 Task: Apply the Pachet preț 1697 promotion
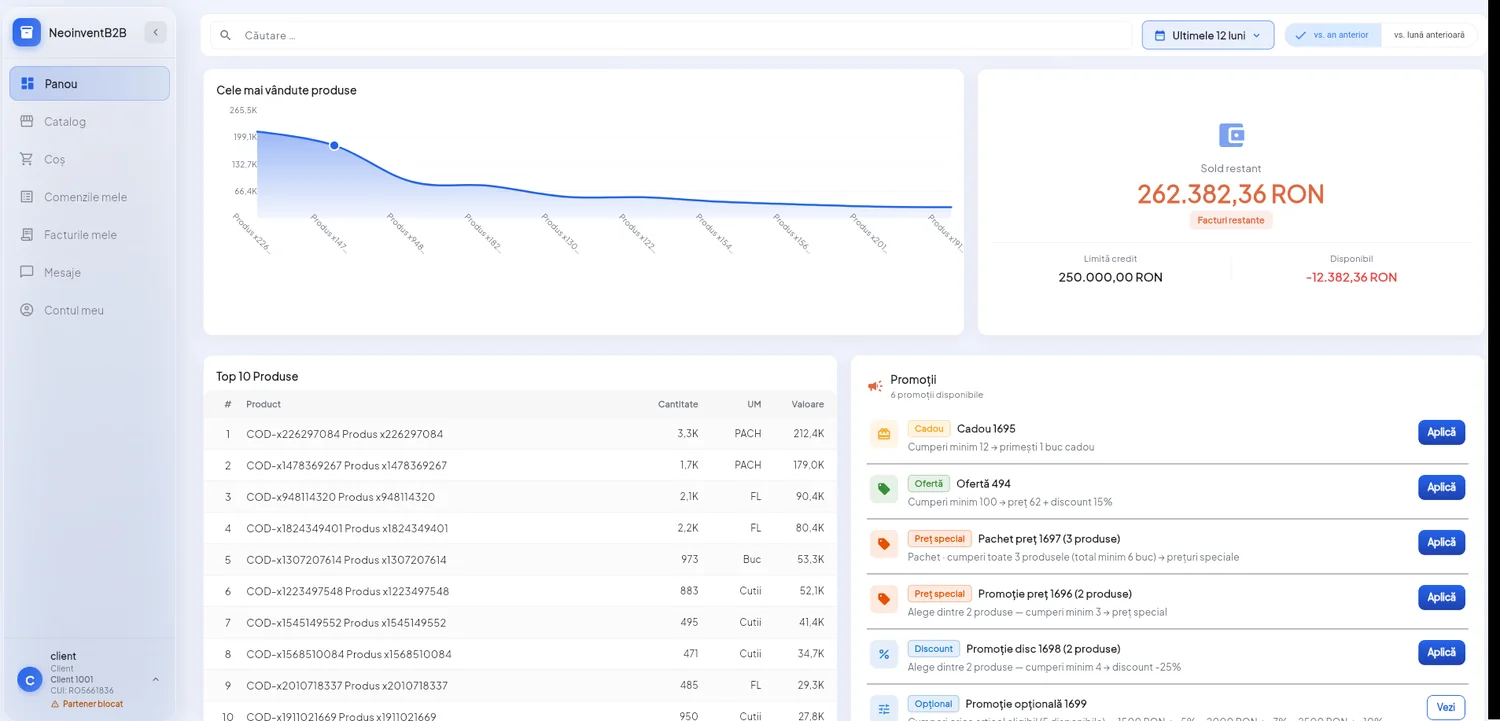click(x=1441, y=542)
